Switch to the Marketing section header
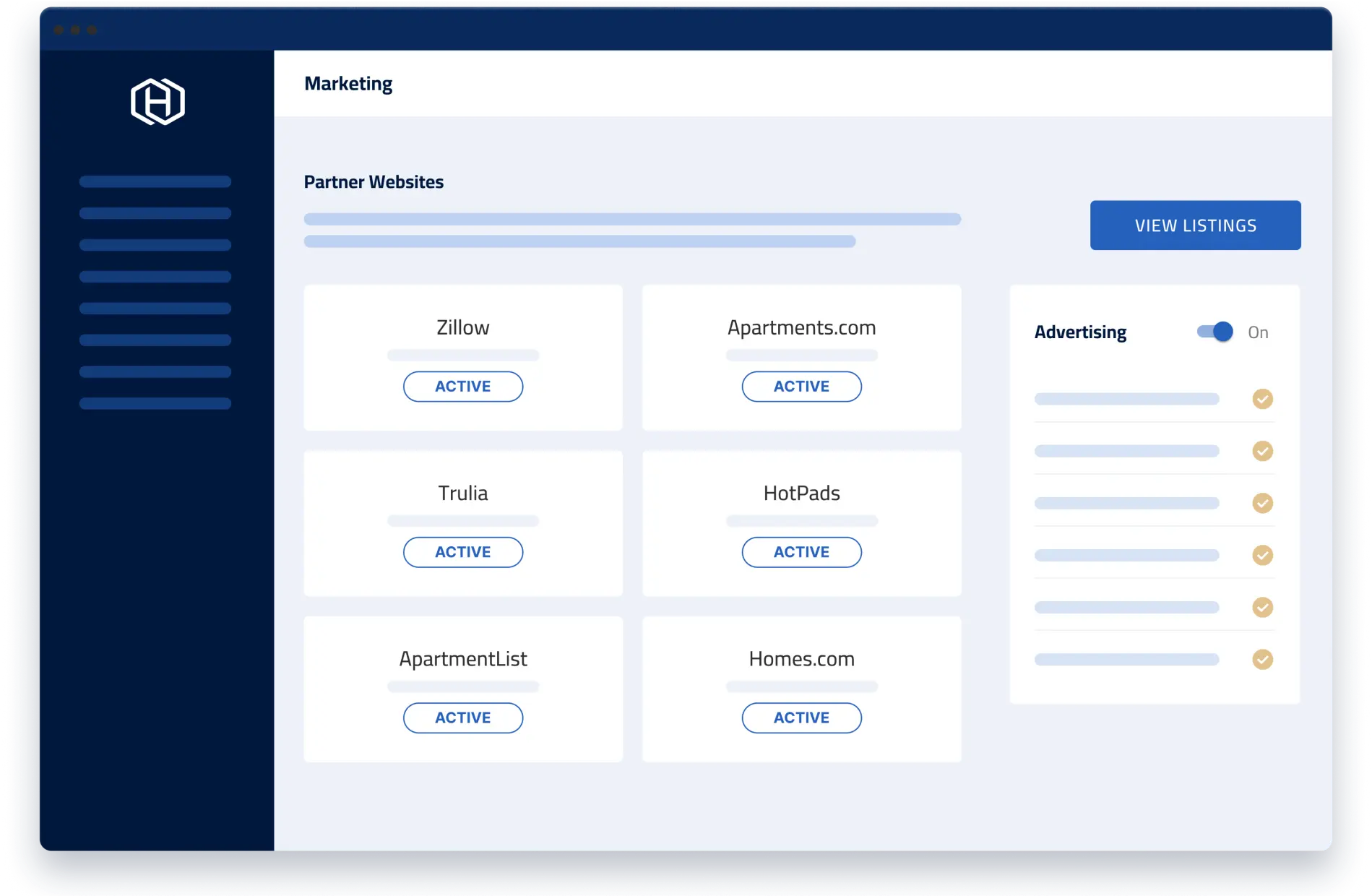The width and height of the screenshot is (1372, 896). point(348,83)
